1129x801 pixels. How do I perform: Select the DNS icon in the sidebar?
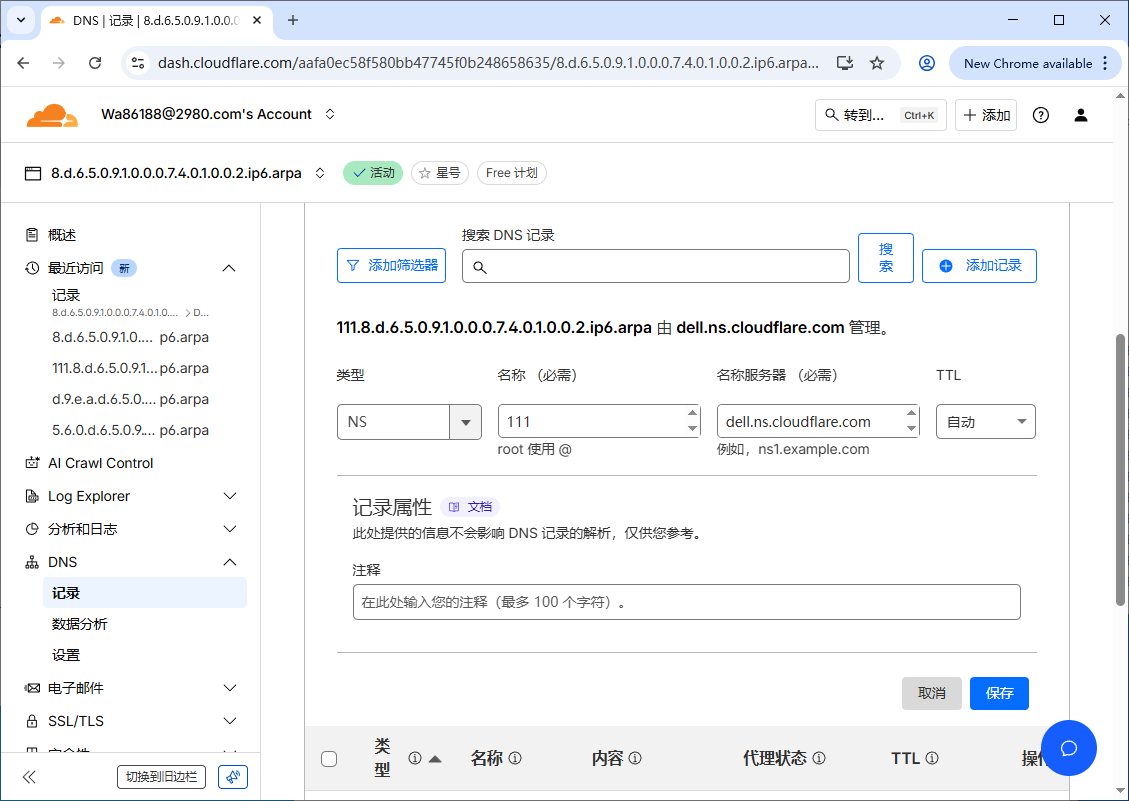click(32, 561)
